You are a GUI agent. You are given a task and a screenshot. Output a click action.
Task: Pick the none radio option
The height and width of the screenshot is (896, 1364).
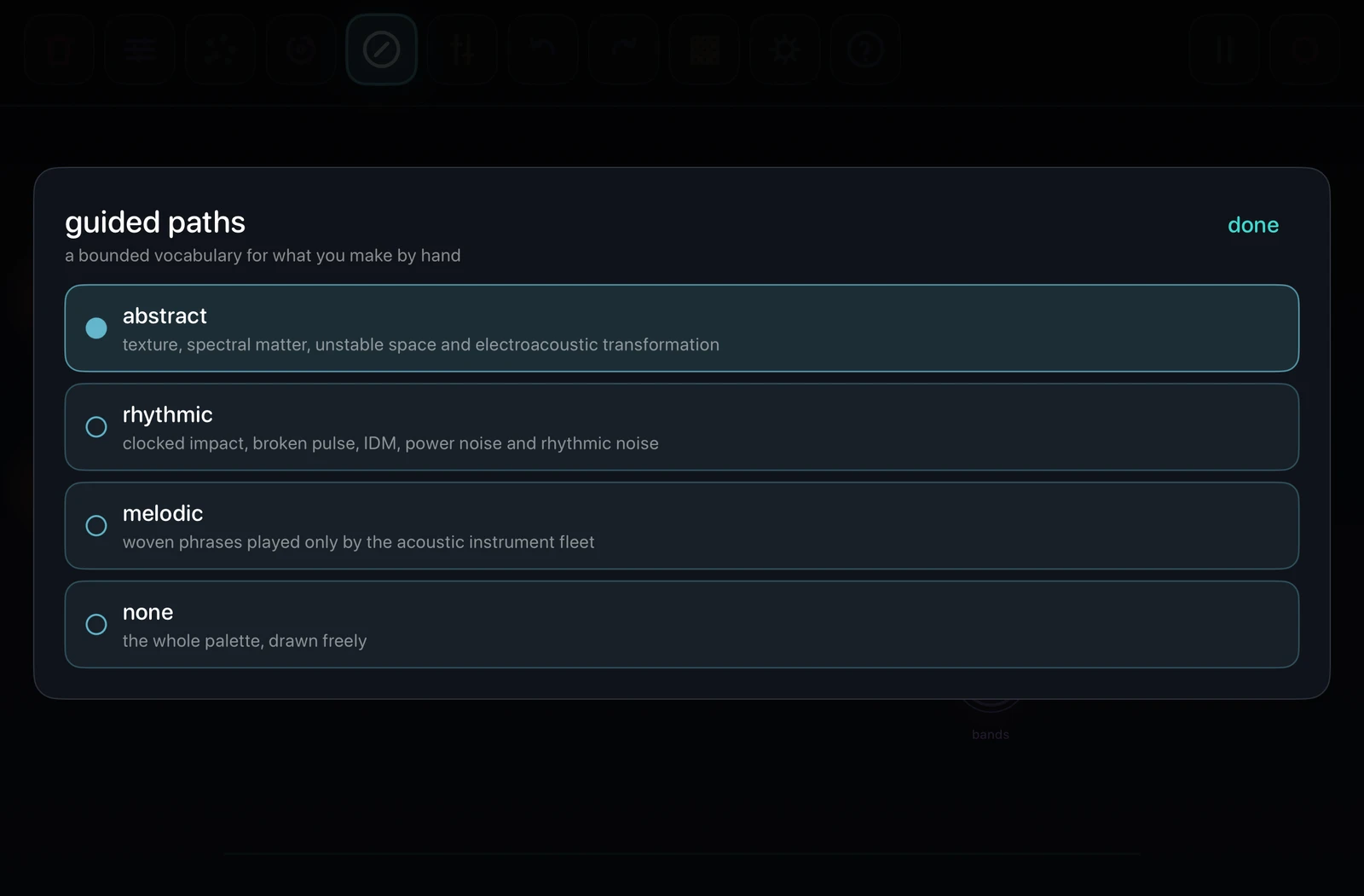[682, 625]
